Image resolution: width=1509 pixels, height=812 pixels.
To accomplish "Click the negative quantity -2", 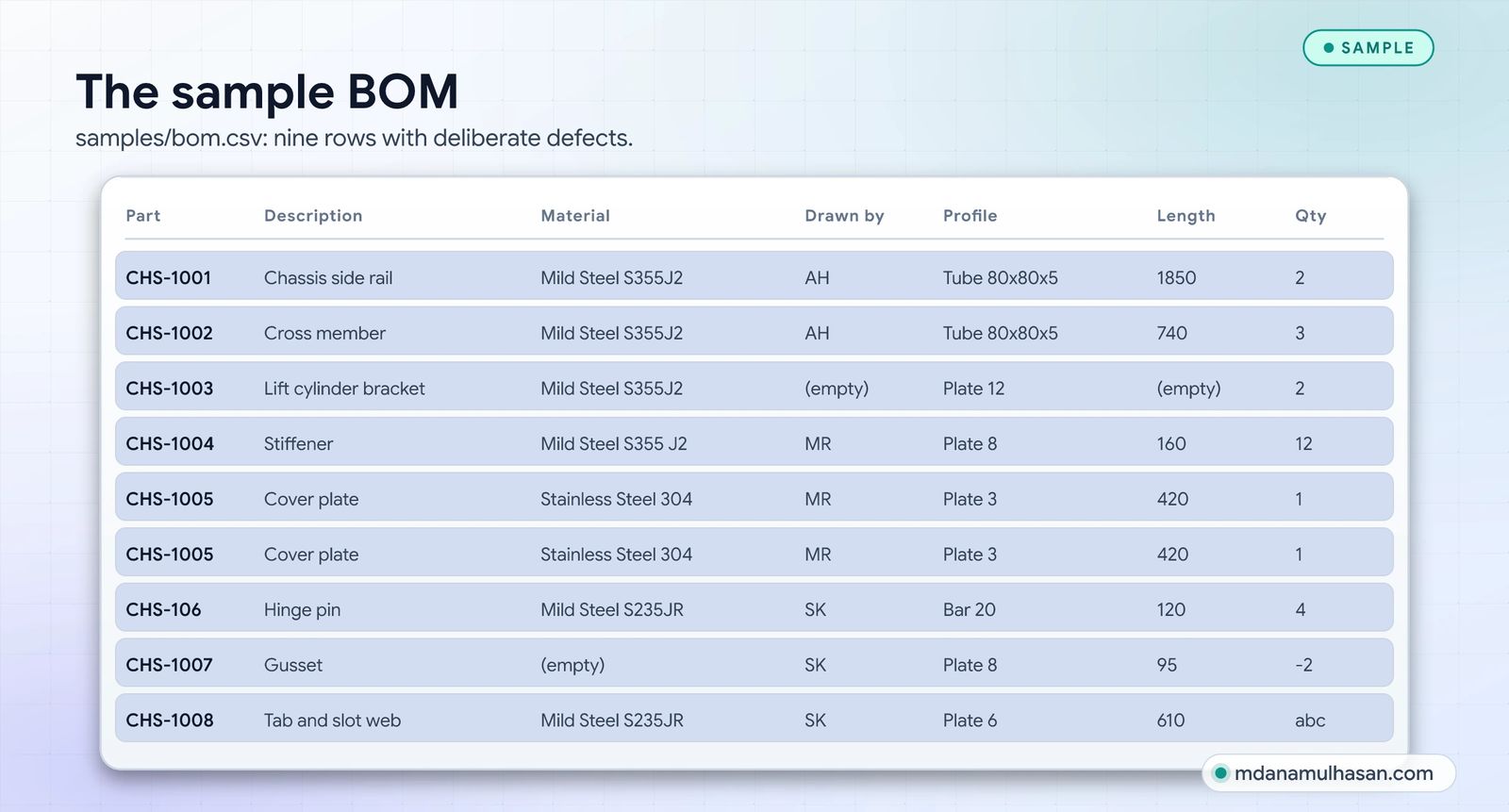I will pos(1303,666).
